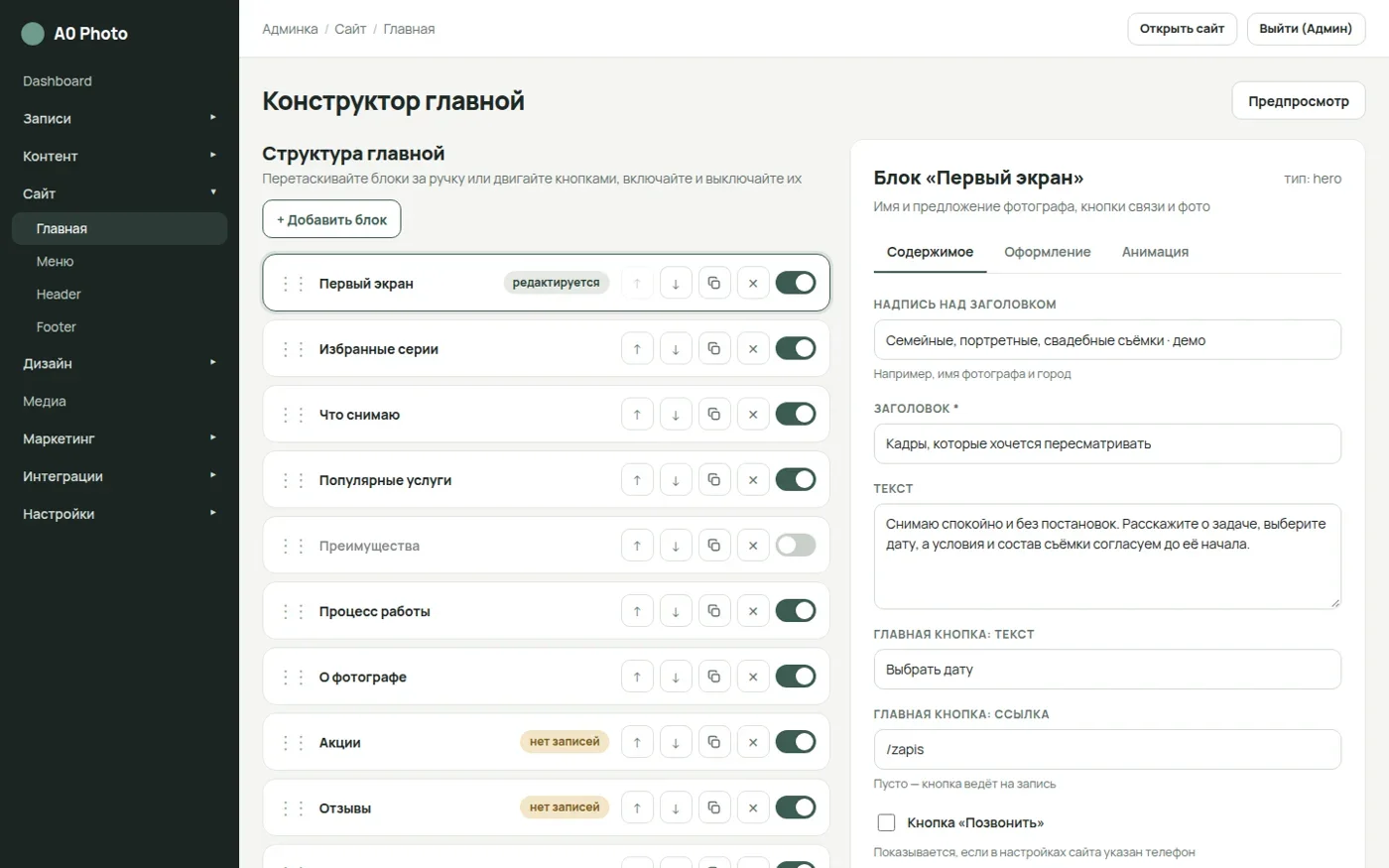Go to Dashboard in sidebar
1389x868 pixels.
119,80
